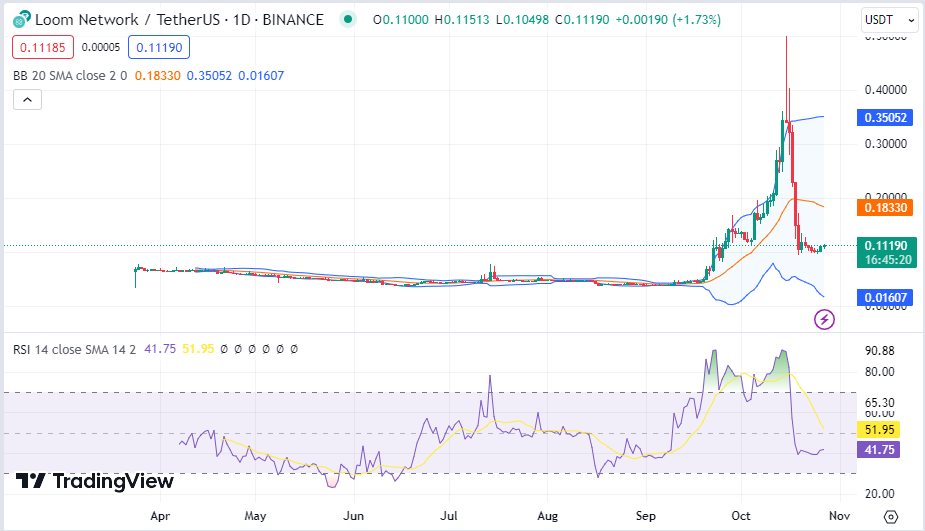Click the 0.35052 upper band price label

pos(885,117)
